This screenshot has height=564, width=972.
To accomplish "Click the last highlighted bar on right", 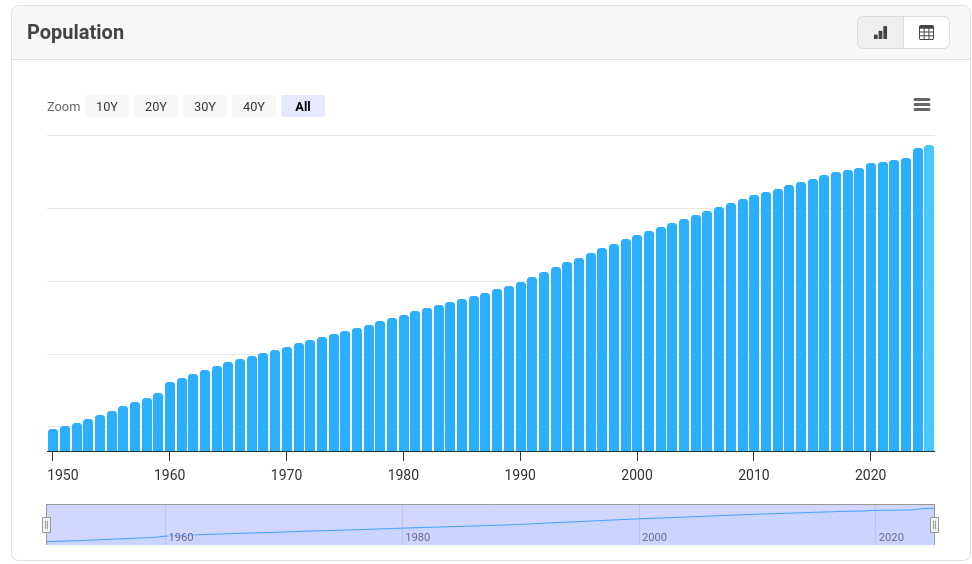I will (x=929, y=300).
